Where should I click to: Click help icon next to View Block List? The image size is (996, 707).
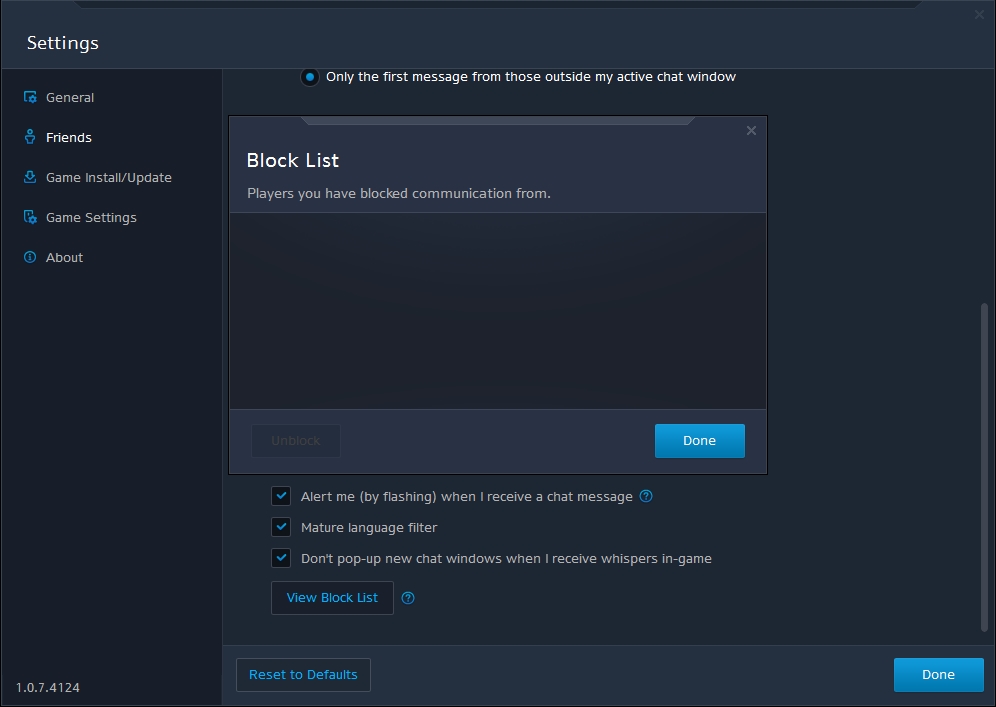tap(408, 598)
